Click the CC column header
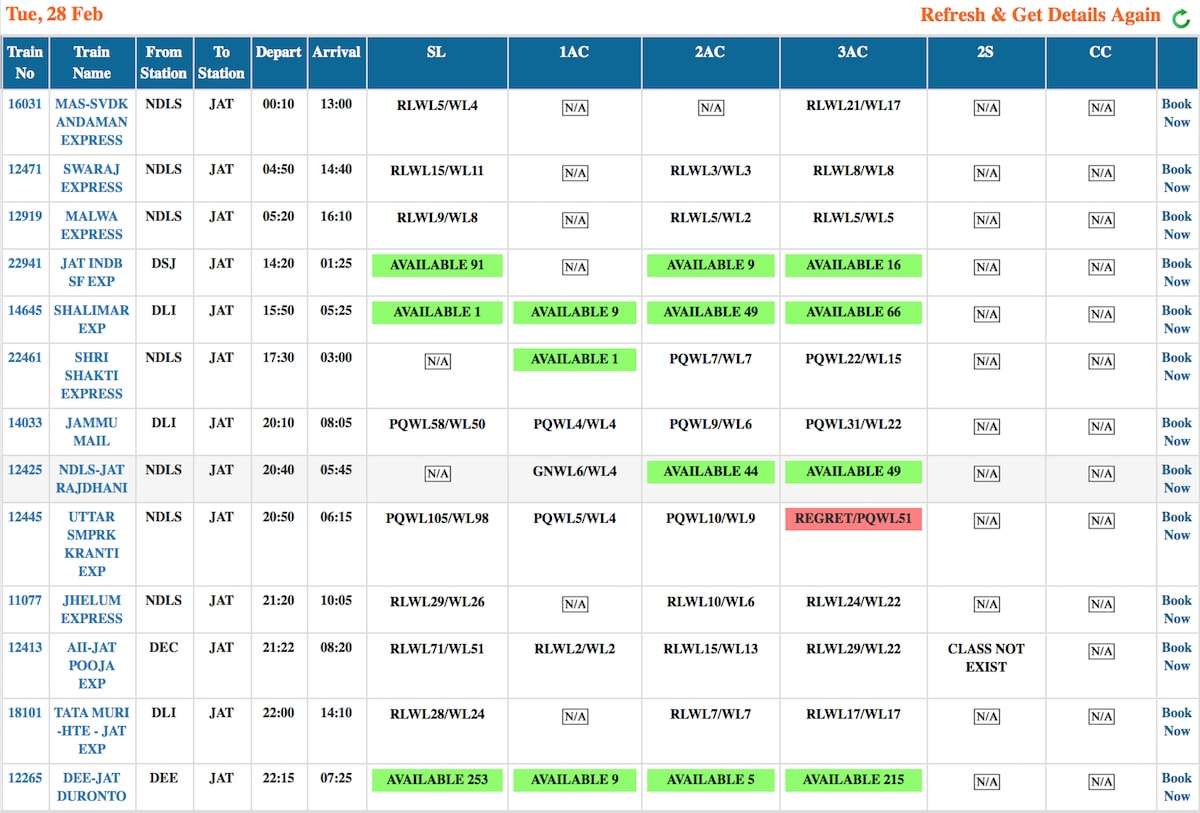Viewport: 1200px width, 813px height. (1101, 62)
